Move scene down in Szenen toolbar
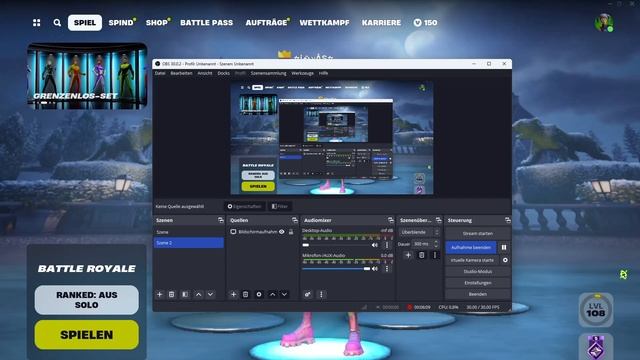This screenshot has width=640, height=360. [x=210, y=294]
